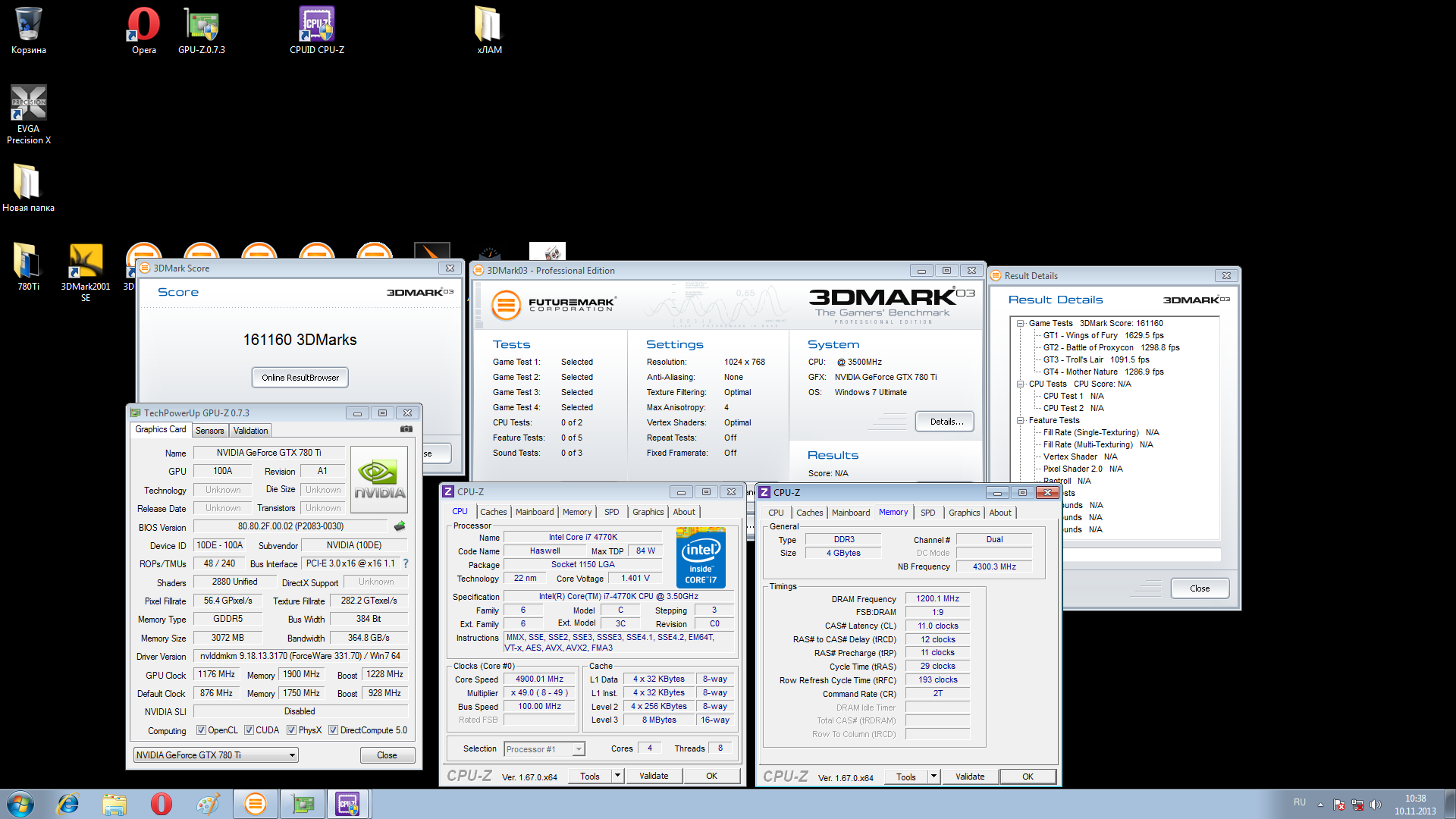Switch to Sensors tab in GPU-Z
The width and height of the screenshot is (1456, 819).
[209, 431]
